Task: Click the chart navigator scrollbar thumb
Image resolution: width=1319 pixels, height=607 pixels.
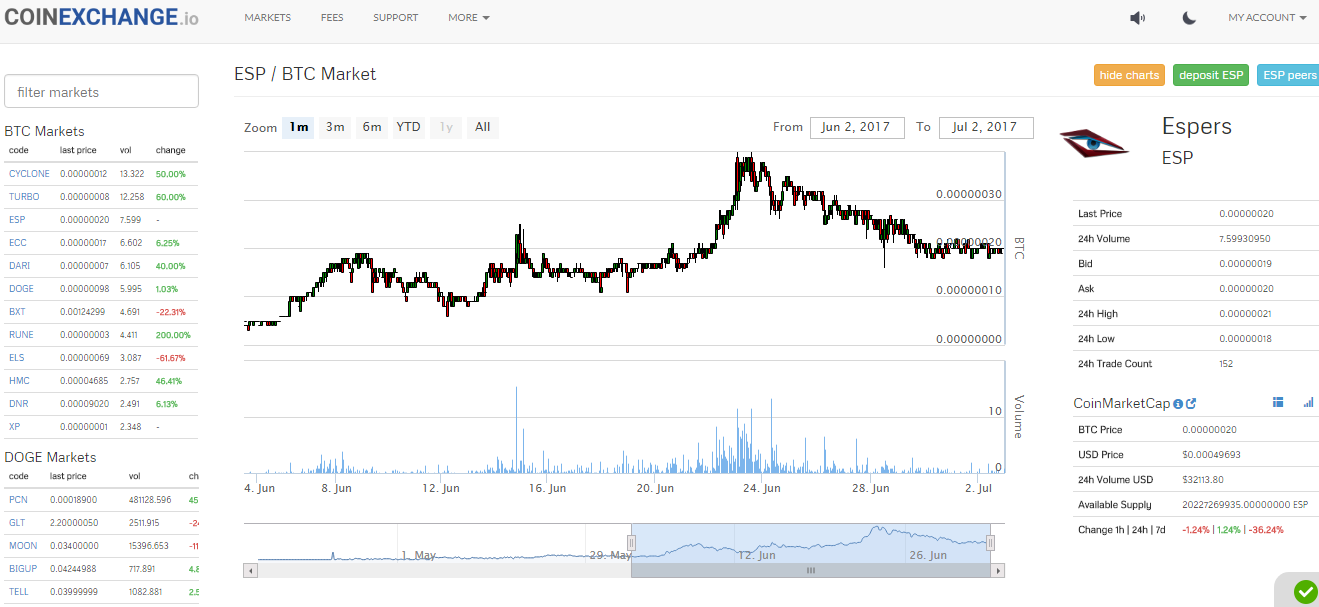Action: pos(811,570)
